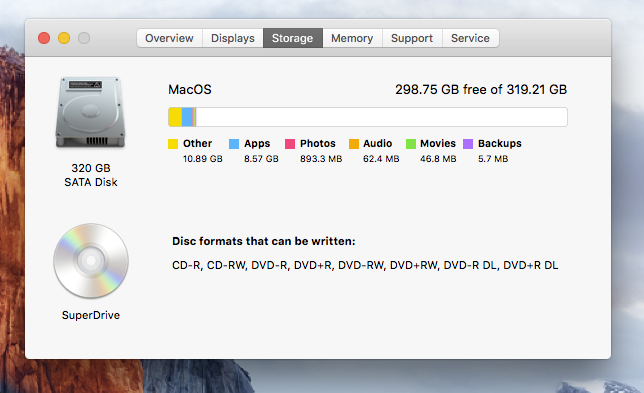The width and height of the screenshot is (644, 393).
Task: Minimize the window with the yellow button
Action: 64,38
